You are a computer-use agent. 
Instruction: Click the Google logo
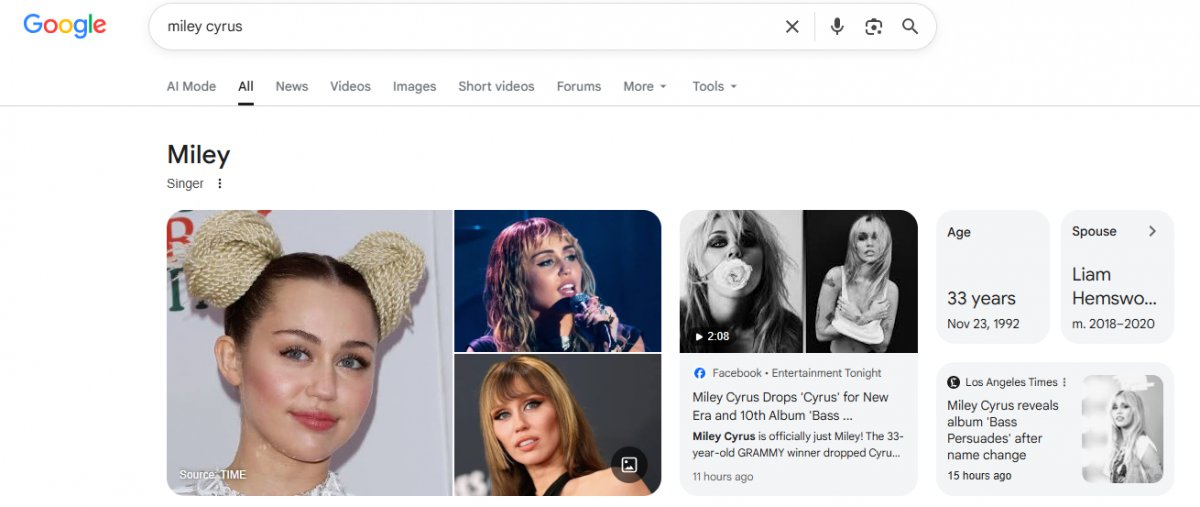click(x=65, y=26)
